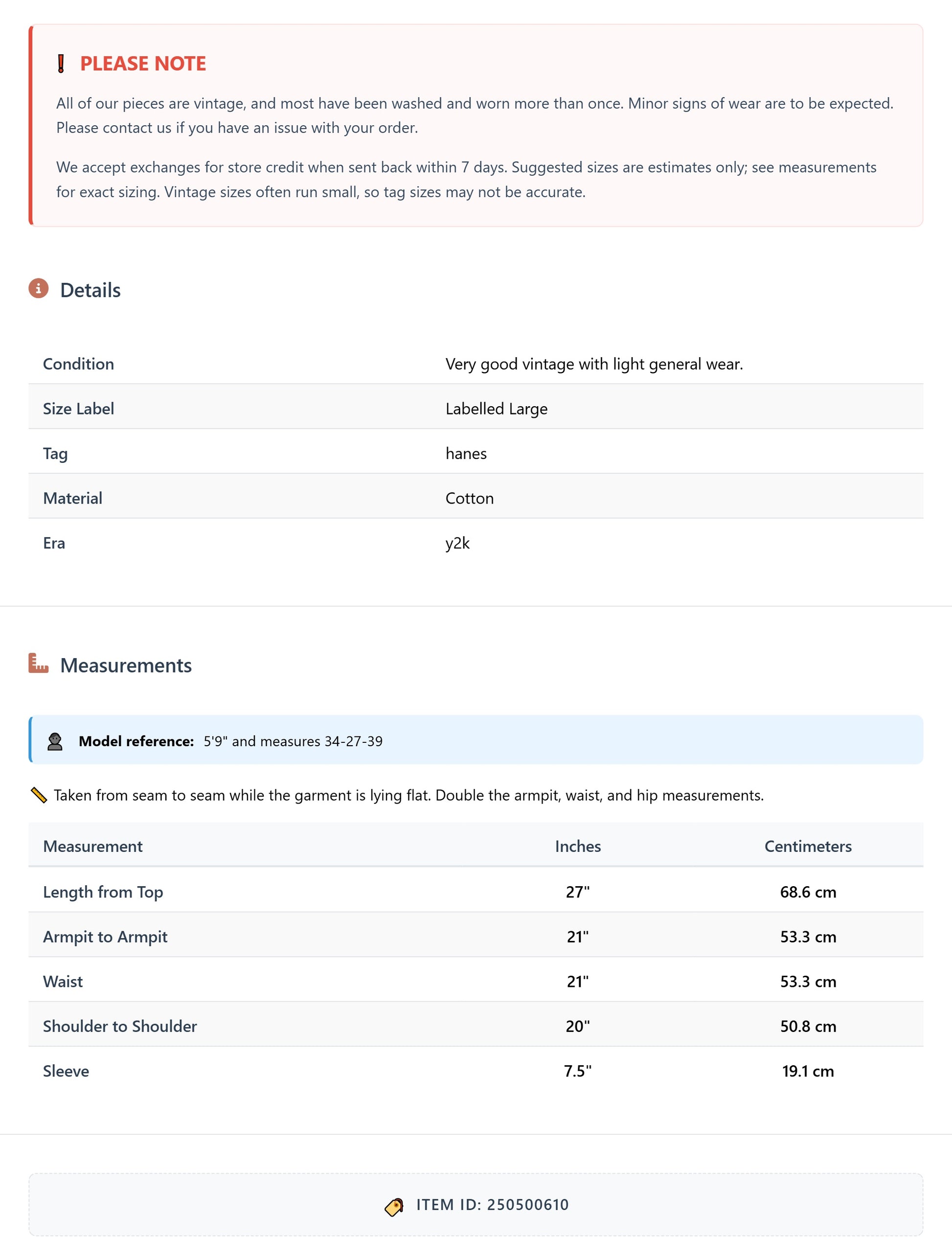Click the 'Labelled Large' size value

point(496,409)
